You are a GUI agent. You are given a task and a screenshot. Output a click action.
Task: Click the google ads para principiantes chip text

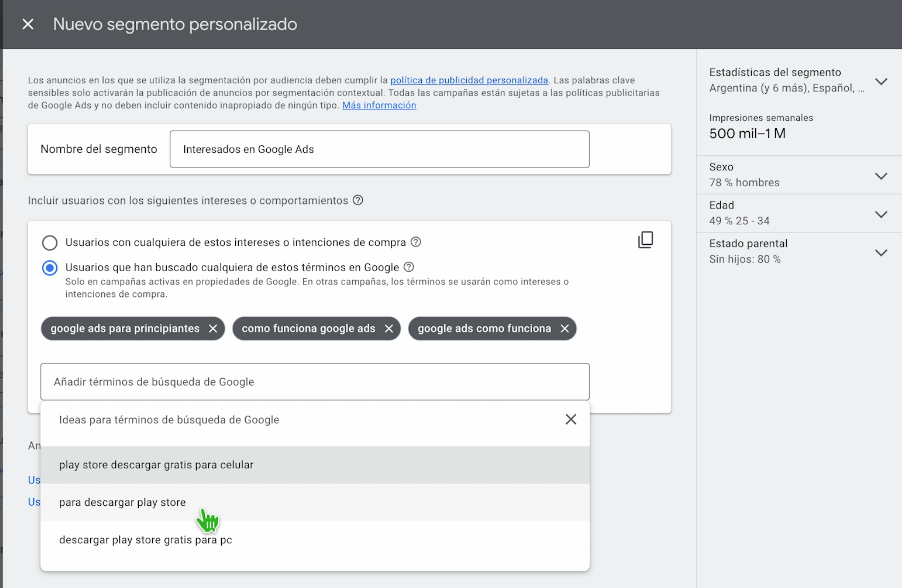click(125, 329)
